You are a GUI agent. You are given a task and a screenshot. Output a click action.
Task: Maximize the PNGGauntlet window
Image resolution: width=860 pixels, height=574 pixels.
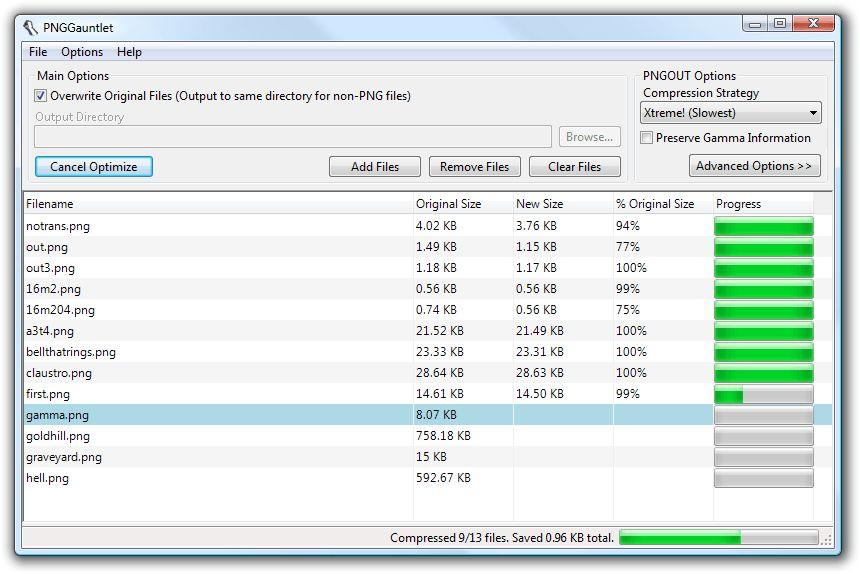779,24
